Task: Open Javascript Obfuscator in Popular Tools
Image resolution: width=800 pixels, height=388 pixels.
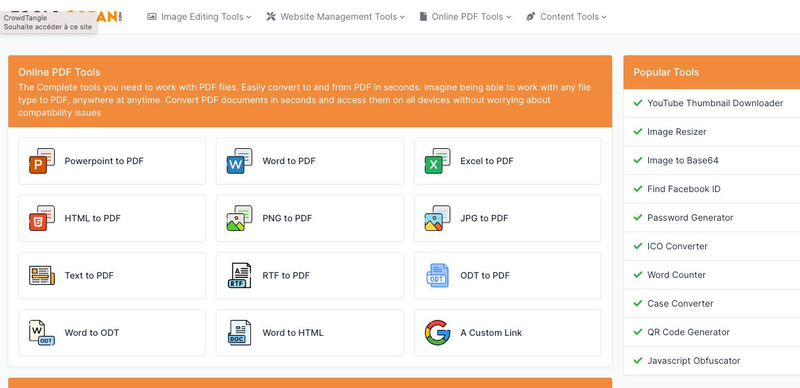Action: pos(693,360)
